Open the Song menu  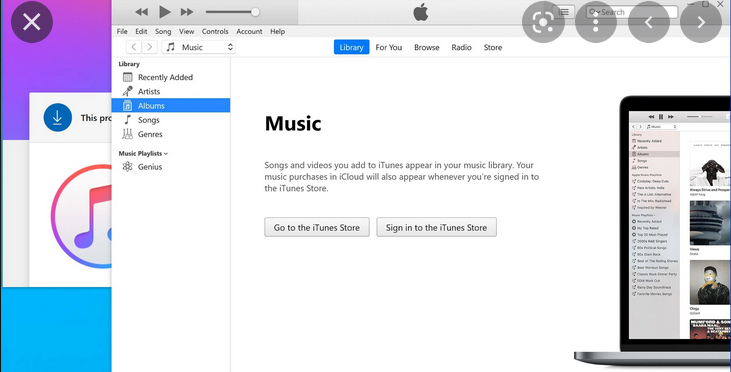163,32
